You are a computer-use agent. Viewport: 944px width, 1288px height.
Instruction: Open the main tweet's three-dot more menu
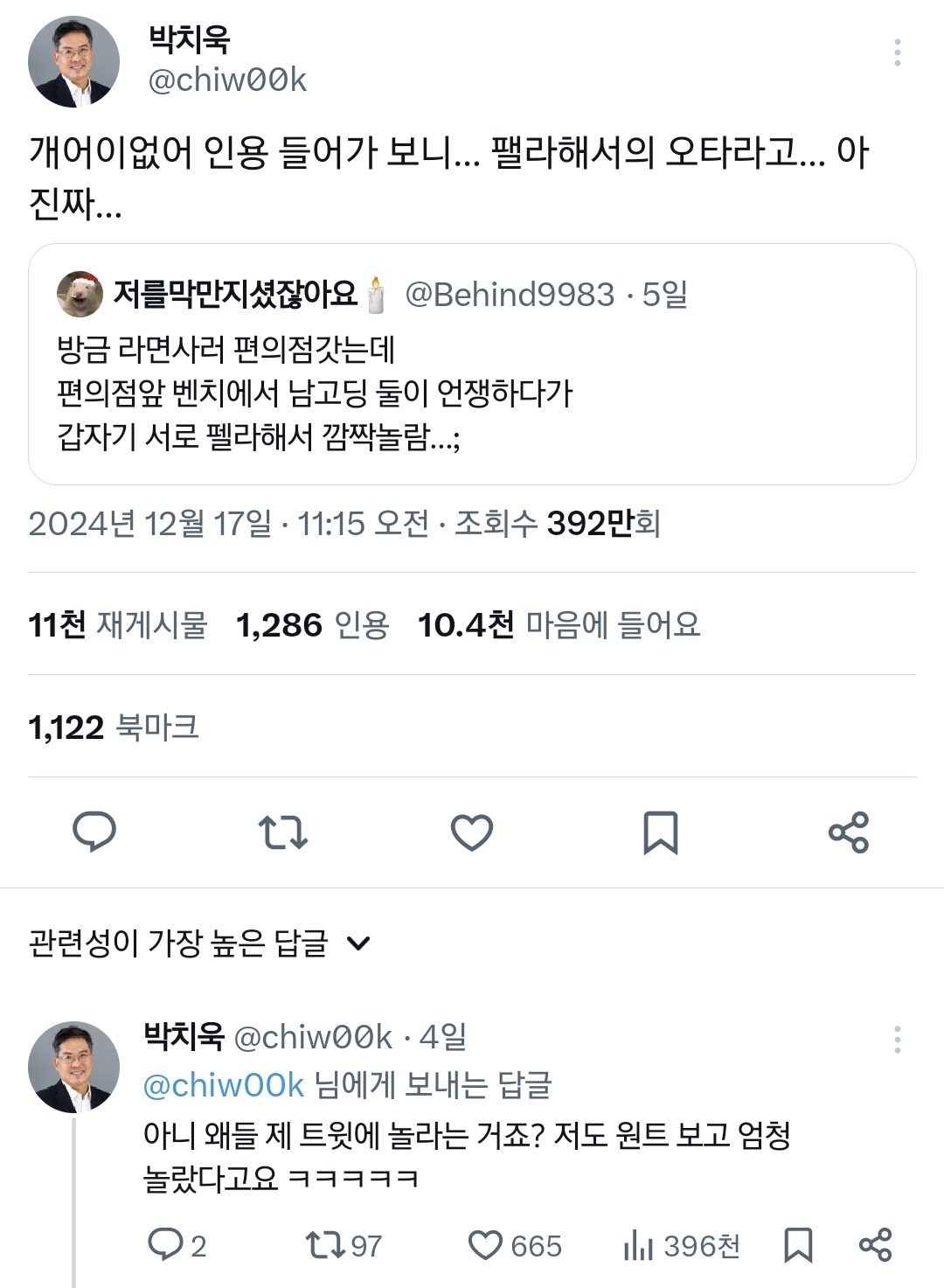tap(897, 53)
